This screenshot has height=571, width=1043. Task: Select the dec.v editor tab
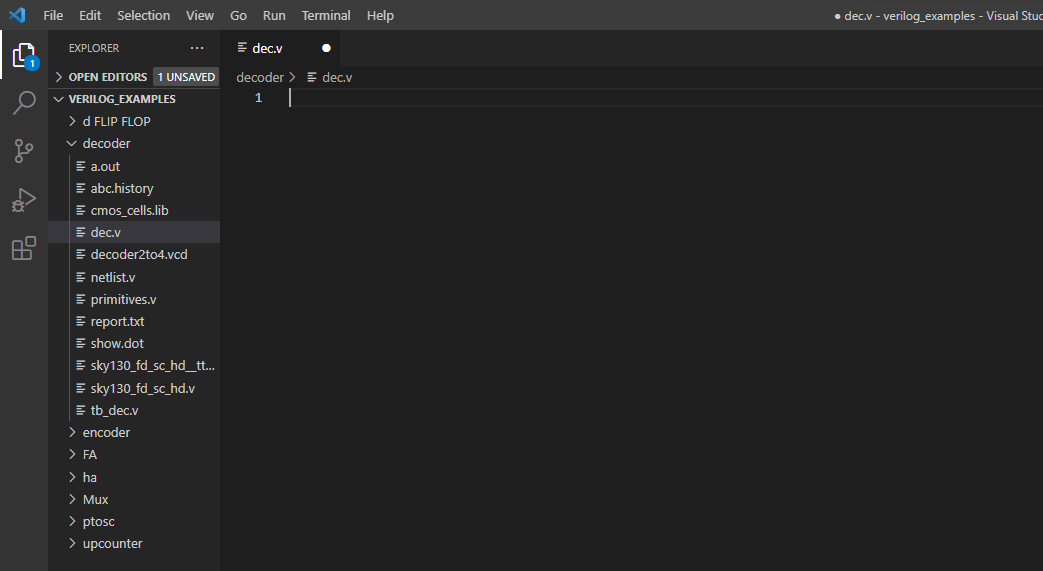tap(281, 48)
